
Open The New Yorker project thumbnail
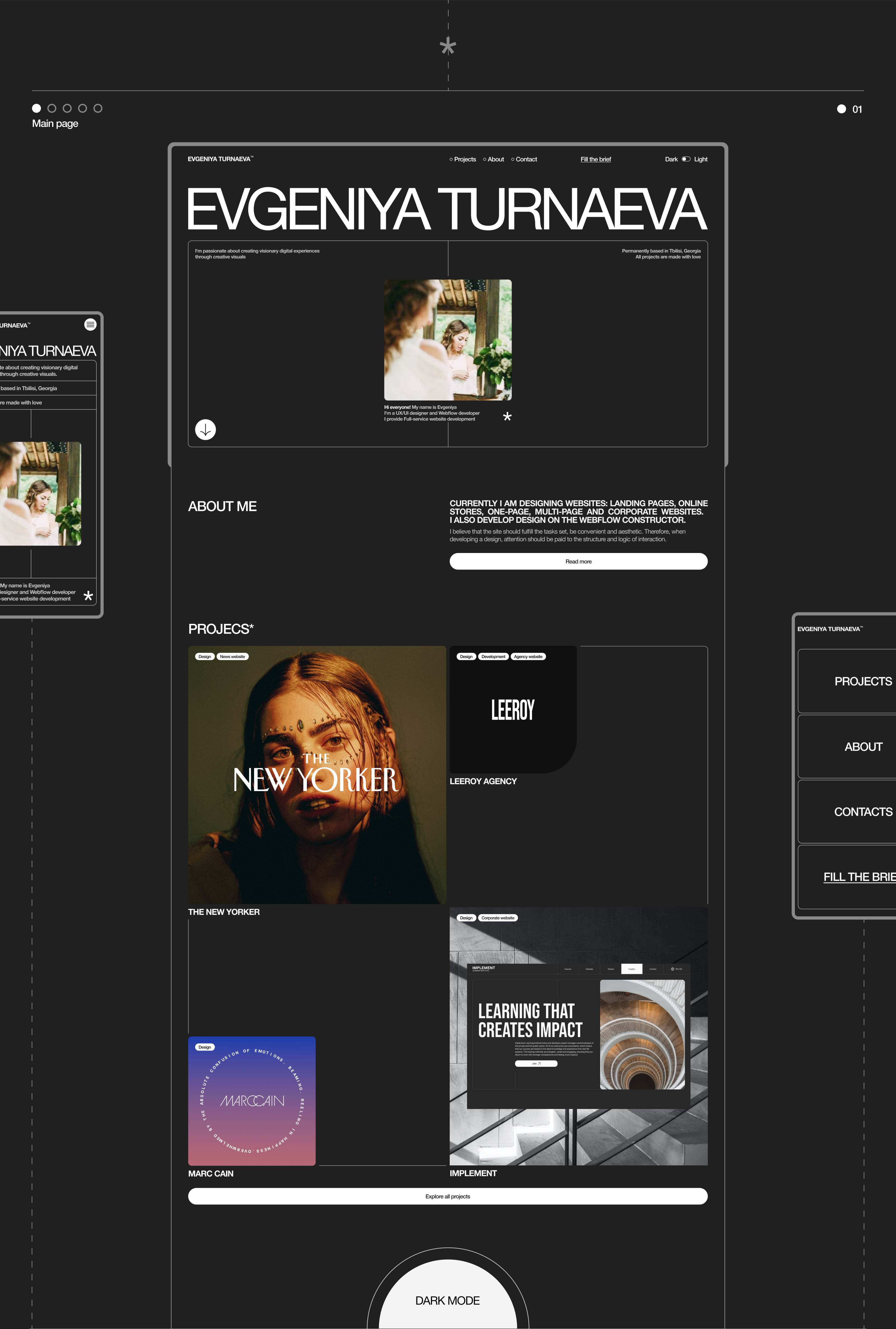pyautogui.click(x=317, y=775)
